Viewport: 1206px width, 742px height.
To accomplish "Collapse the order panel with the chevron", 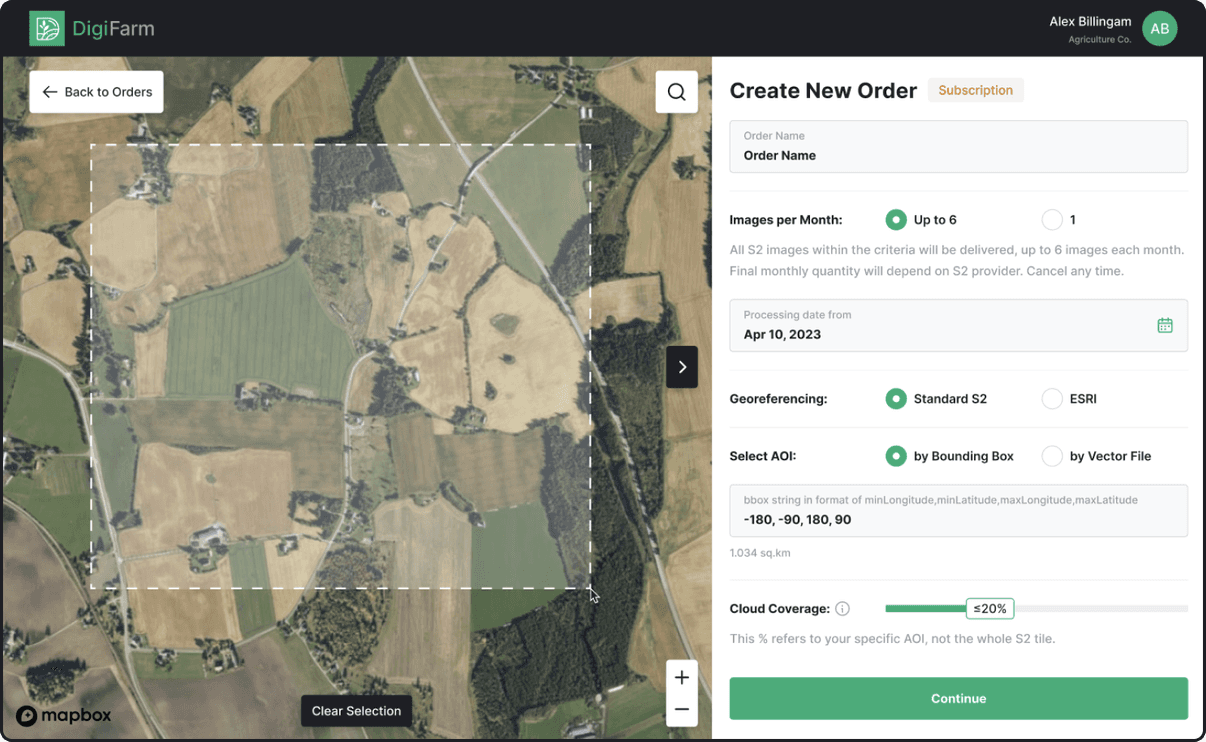I will click(681, 367).
